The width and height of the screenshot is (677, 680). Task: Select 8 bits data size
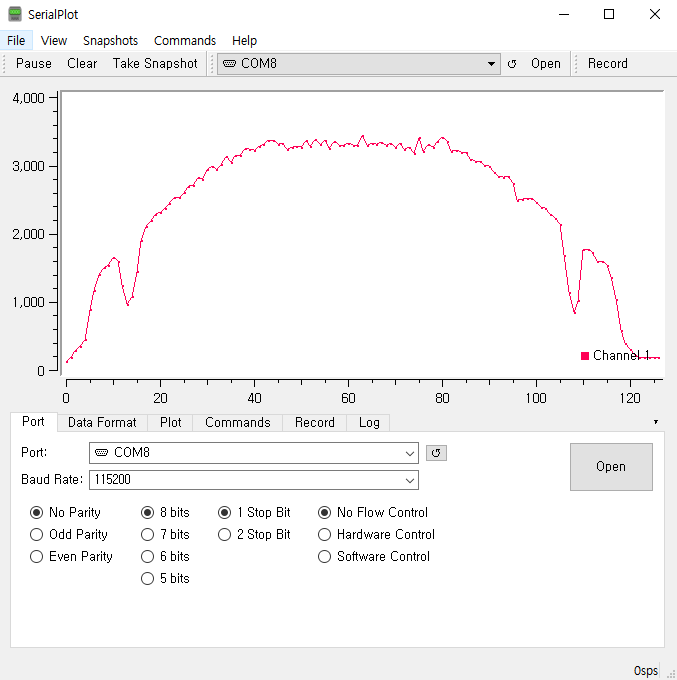click(x=166, y=513)
